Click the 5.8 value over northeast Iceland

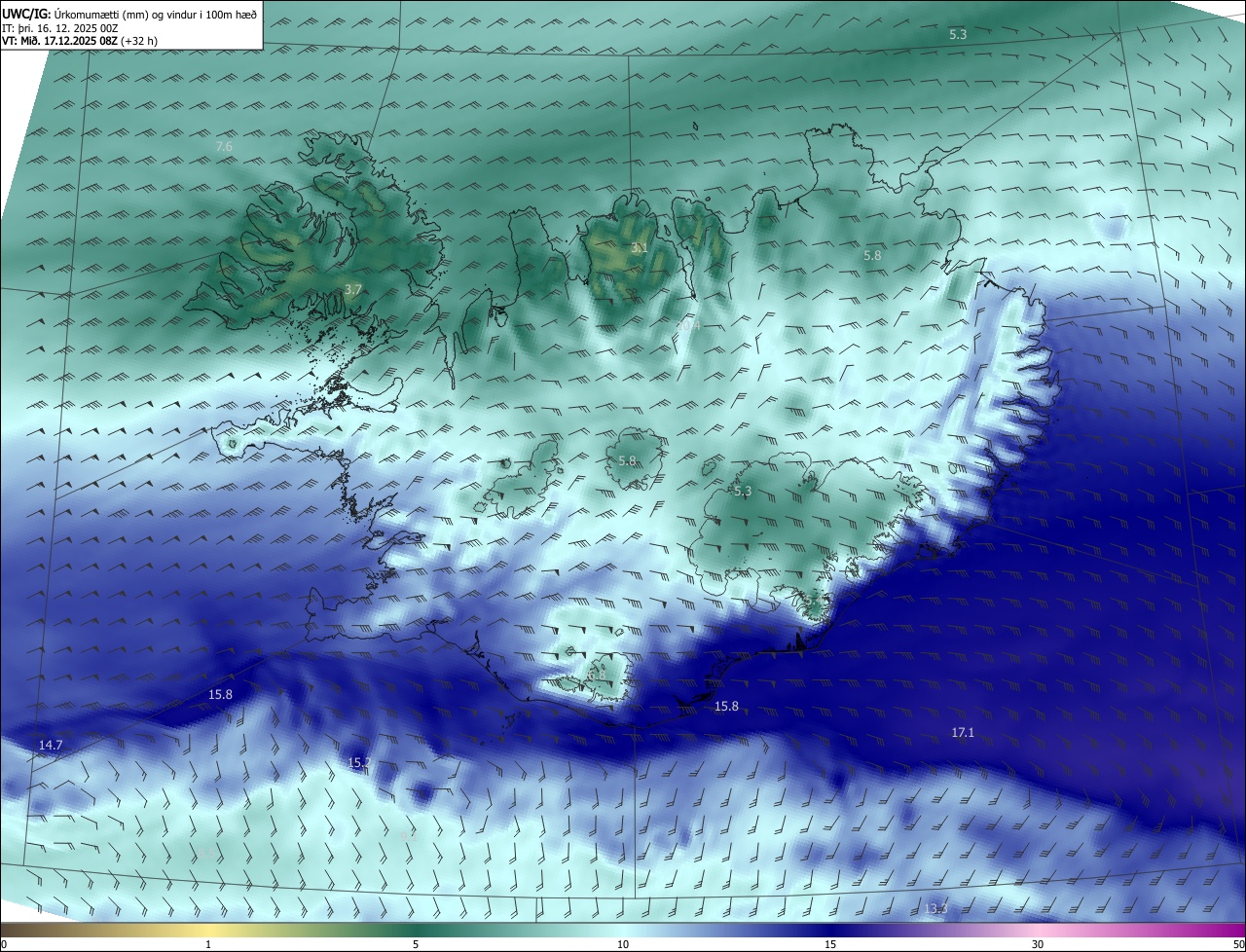pyautogui.click(x=872, y=255)
